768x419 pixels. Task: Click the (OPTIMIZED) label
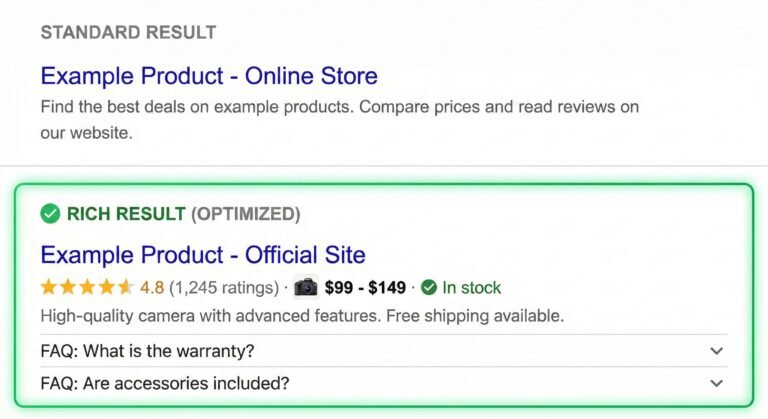pyautogui.click(x=245, y=213)
